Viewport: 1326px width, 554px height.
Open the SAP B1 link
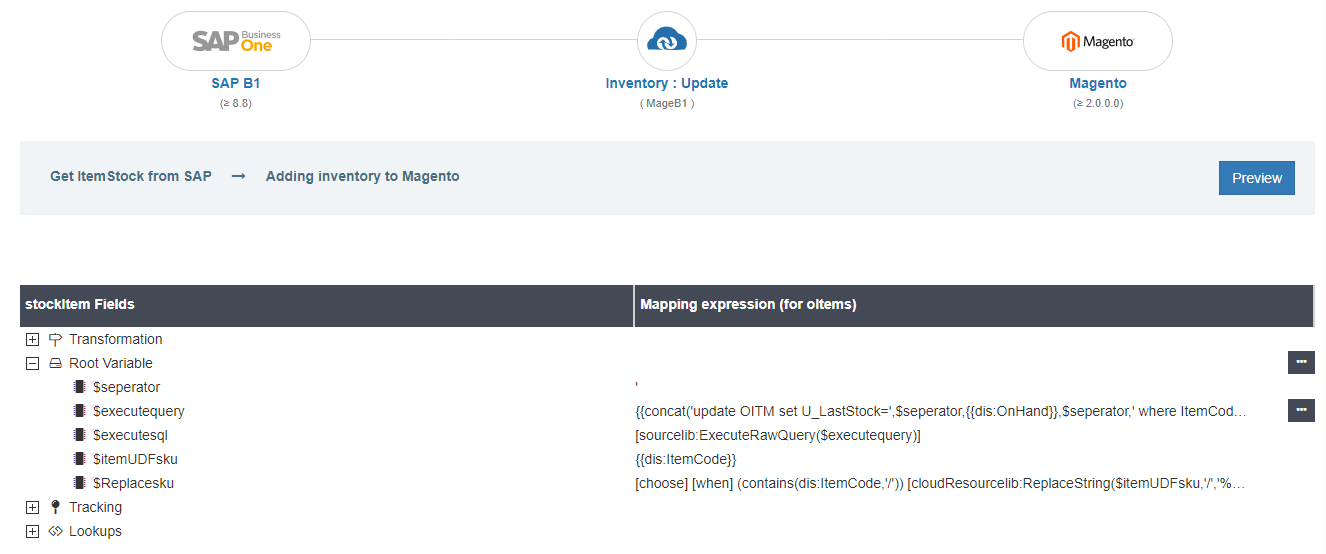point(235,84)
